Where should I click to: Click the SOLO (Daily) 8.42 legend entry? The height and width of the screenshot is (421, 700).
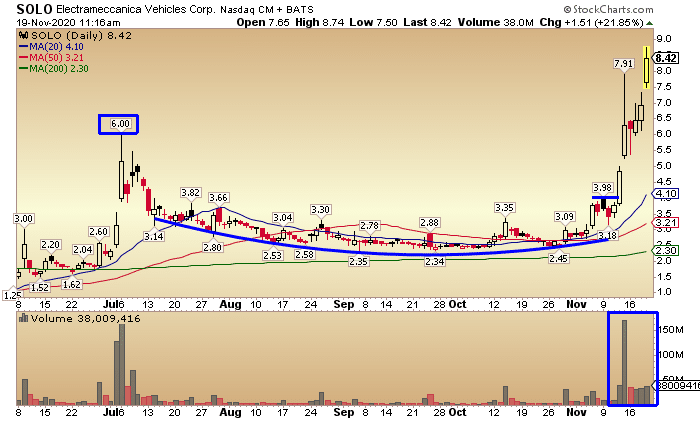pos(81,35)
